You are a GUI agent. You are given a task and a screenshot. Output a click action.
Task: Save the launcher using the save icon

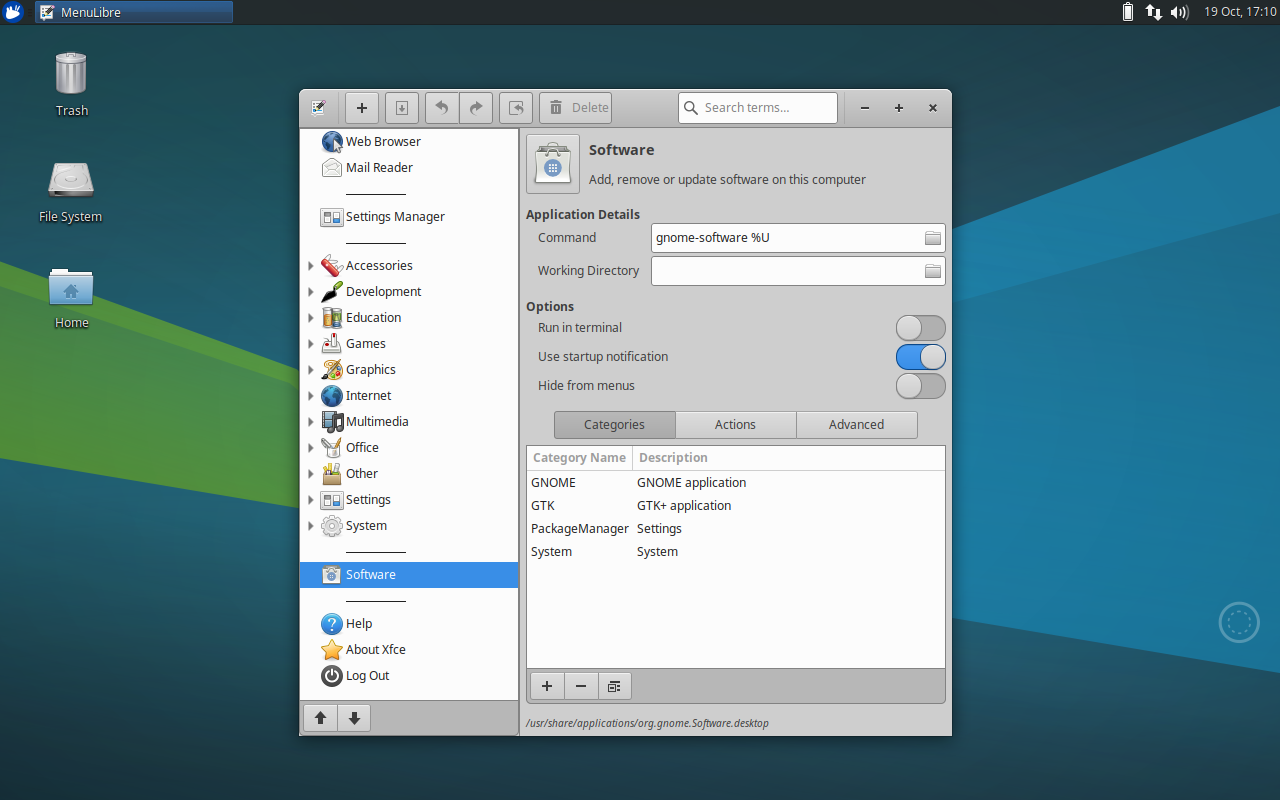tap(401, 107)
